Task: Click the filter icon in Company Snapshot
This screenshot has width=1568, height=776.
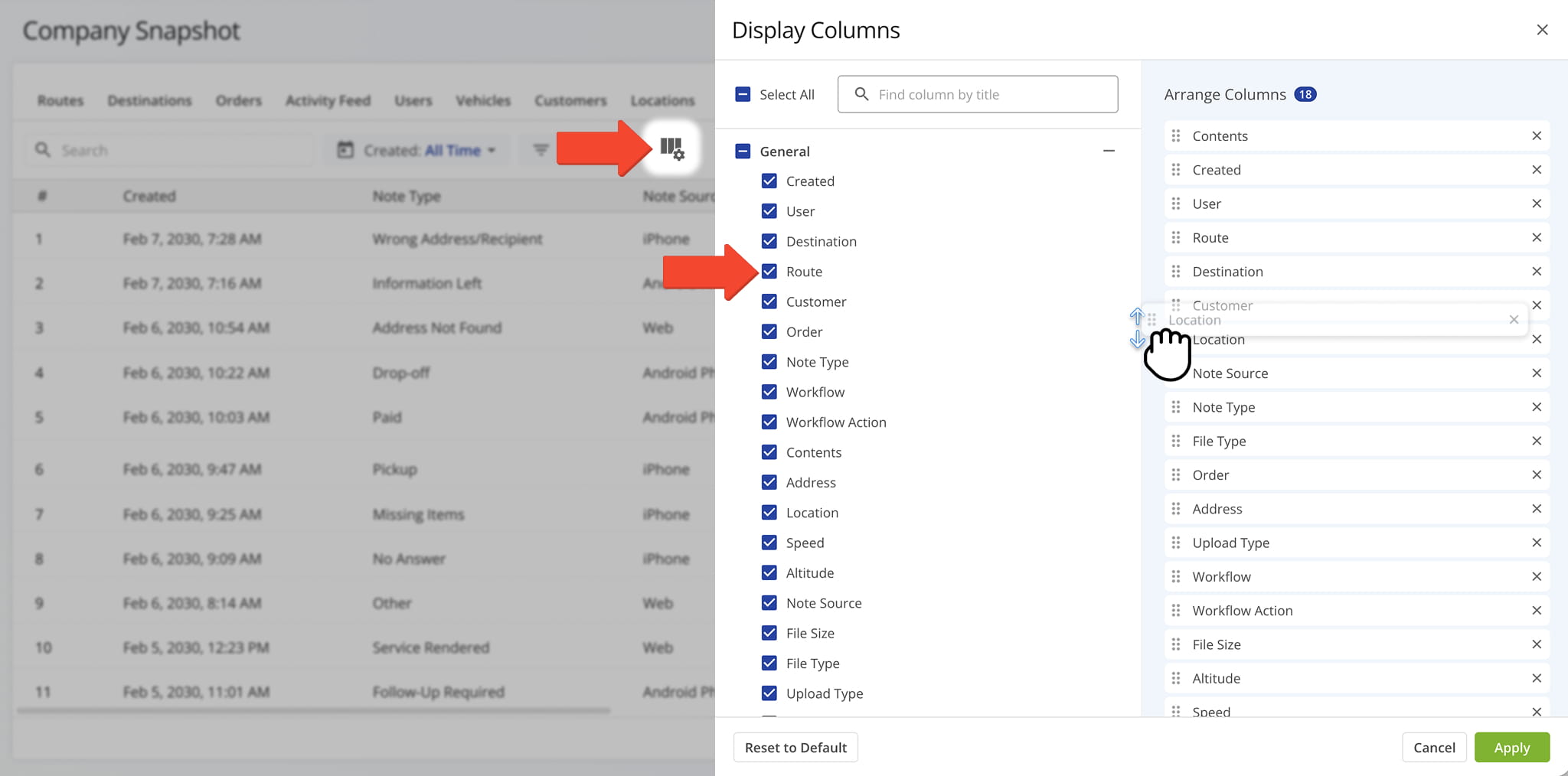Action: 541,150
